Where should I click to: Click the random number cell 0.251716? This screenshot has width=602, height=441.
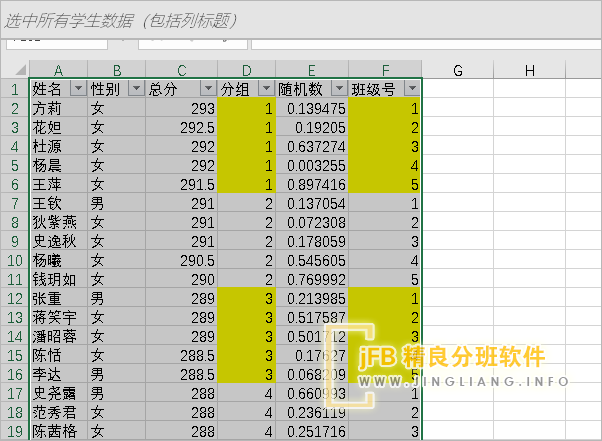coord(312,431)
